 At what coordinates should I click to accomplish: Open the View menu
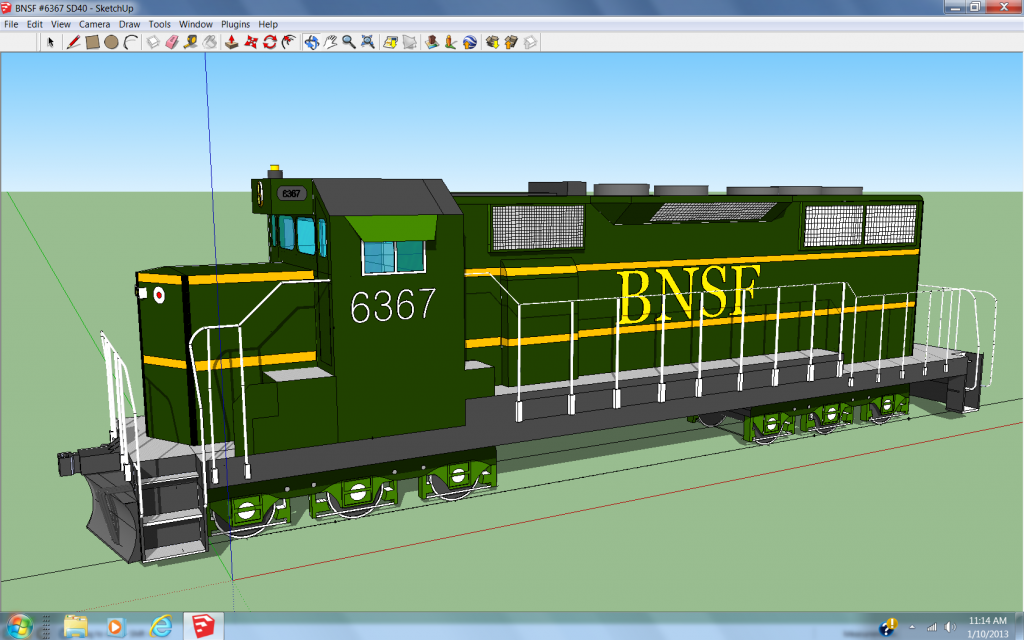click(61, 24)
